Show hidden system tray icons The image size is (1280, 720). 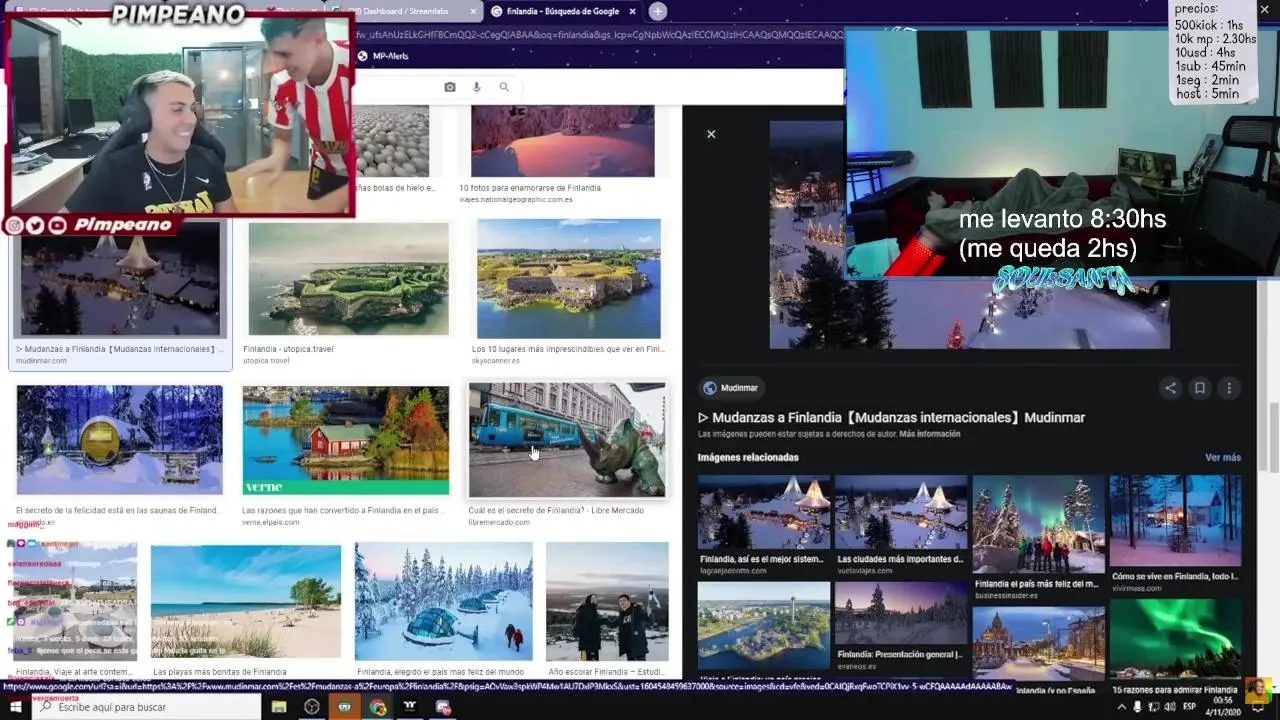pos(1121,707)
